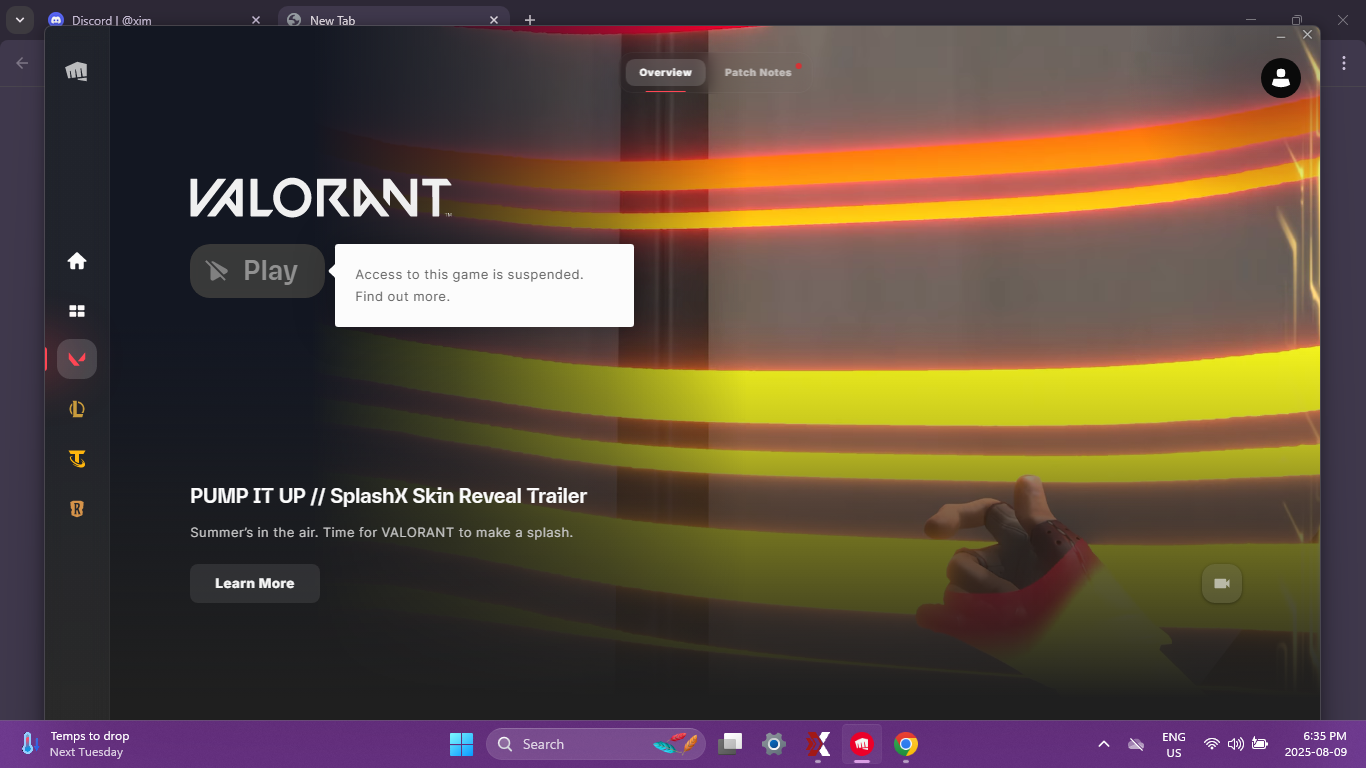Click the OneDrive cloud tray icon
1366x768 pixels.
coord(1136,744)
